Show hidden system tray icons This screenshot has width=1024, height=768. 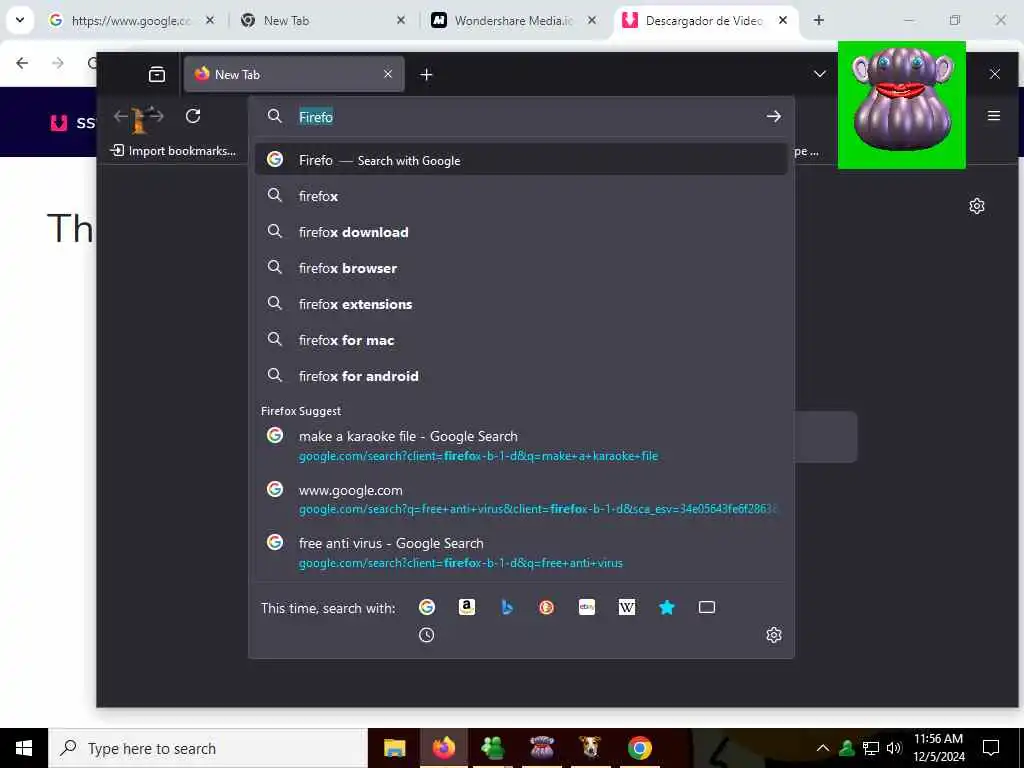pyautogui.click(x=823, y=748)
